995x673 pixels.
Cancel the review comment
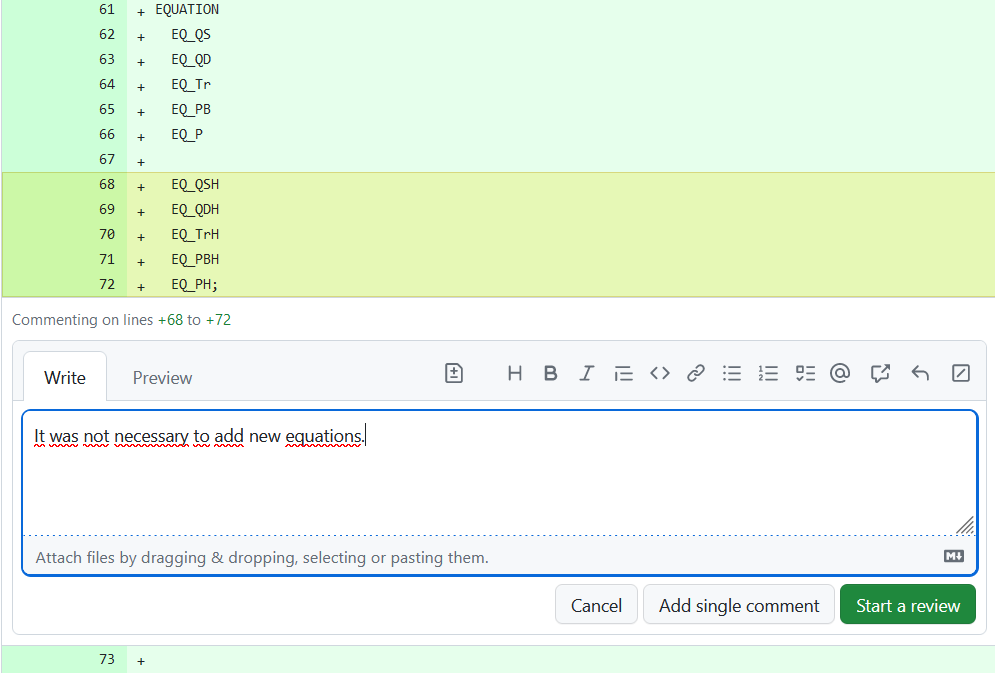[596, 605]
